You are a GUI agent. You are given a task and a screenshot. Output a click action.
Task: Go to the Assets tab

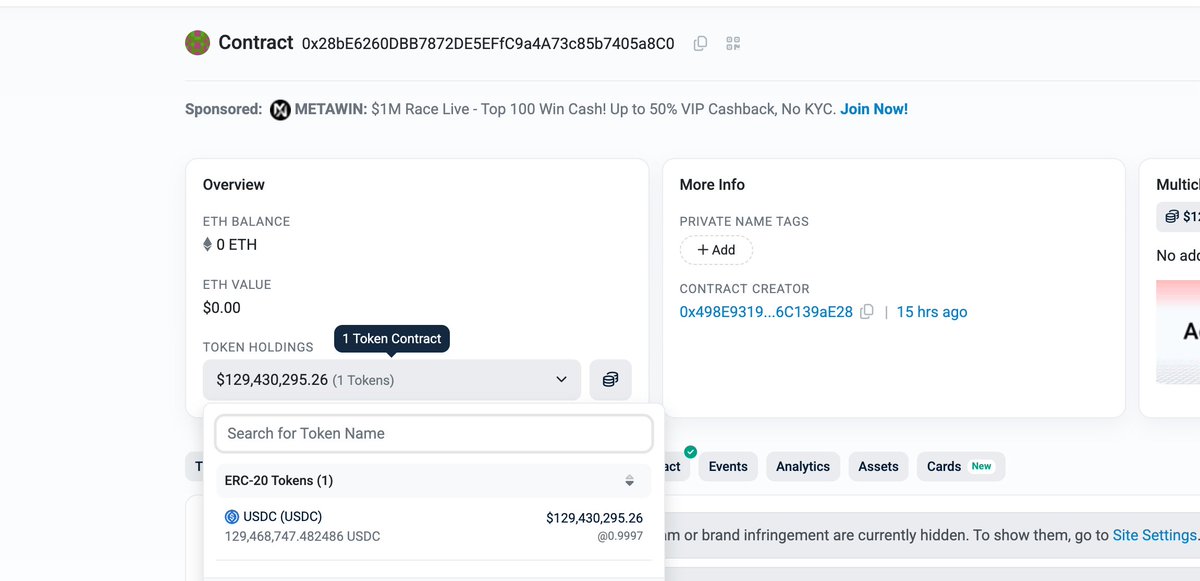878,466
